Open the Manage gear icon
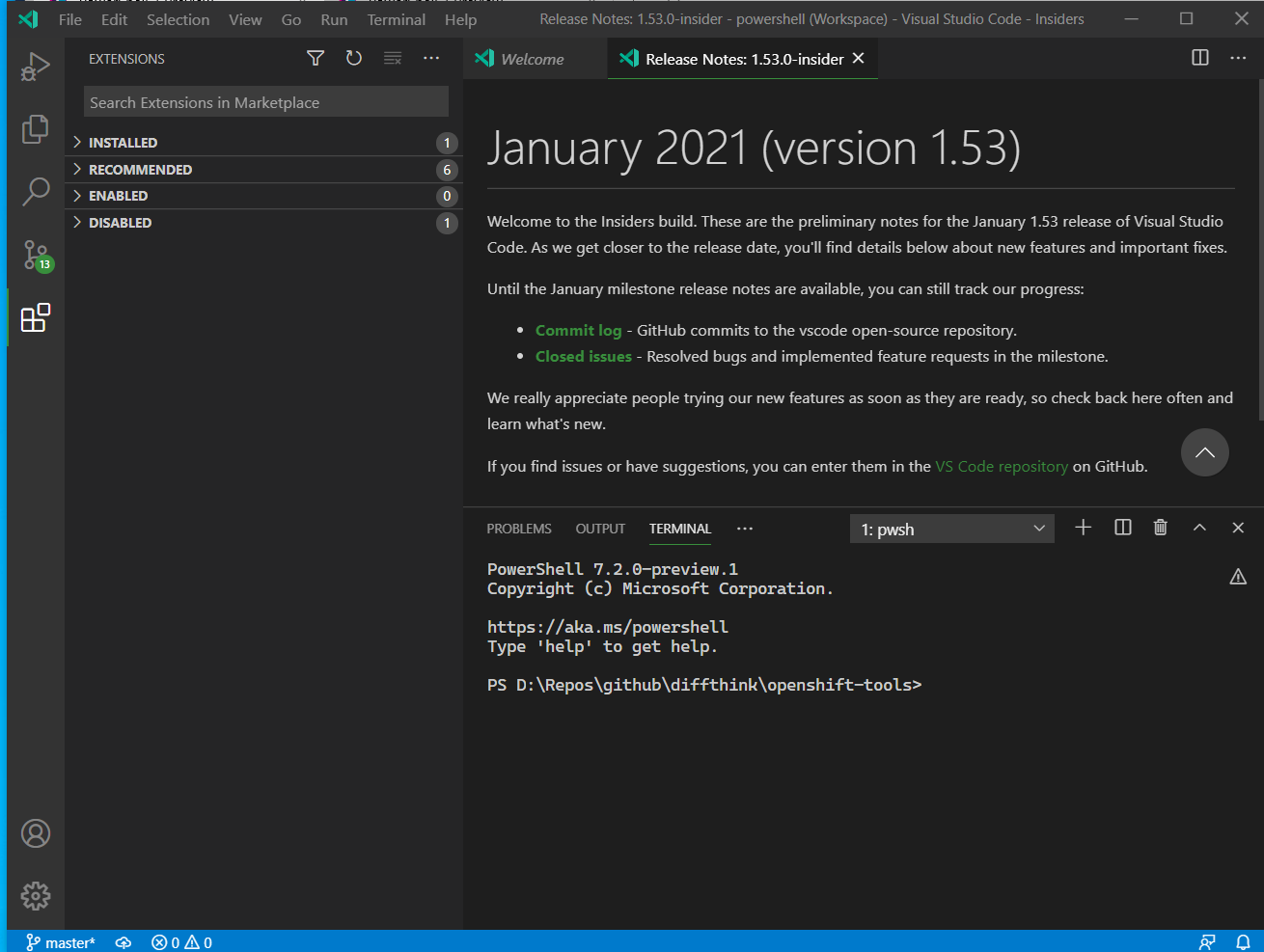The width and height of the screenshot is (1264, 952). [36, 895]
